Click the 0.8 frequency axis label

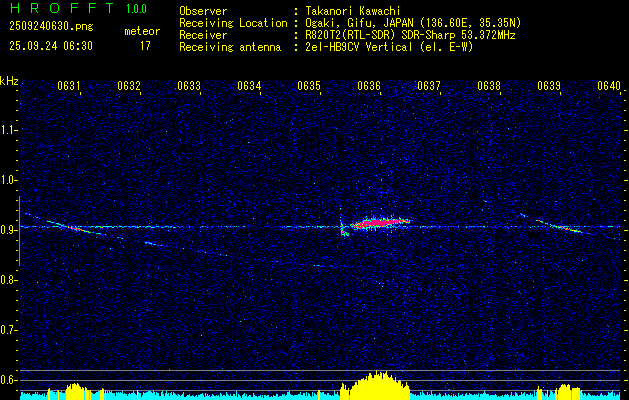point(9,280)
